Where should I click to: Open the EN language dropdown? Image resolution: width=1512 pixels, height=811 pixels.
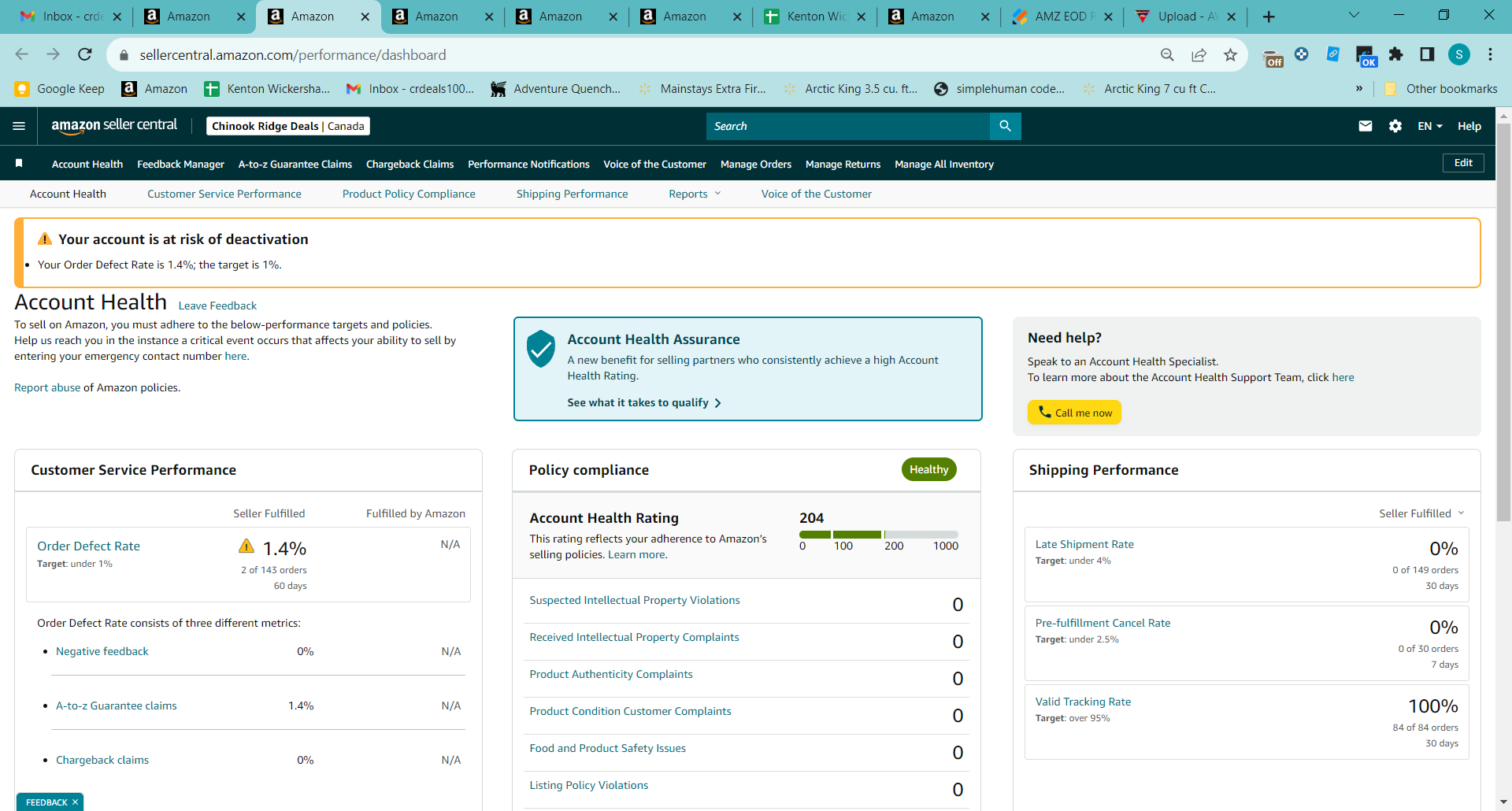pos(1430,126)
